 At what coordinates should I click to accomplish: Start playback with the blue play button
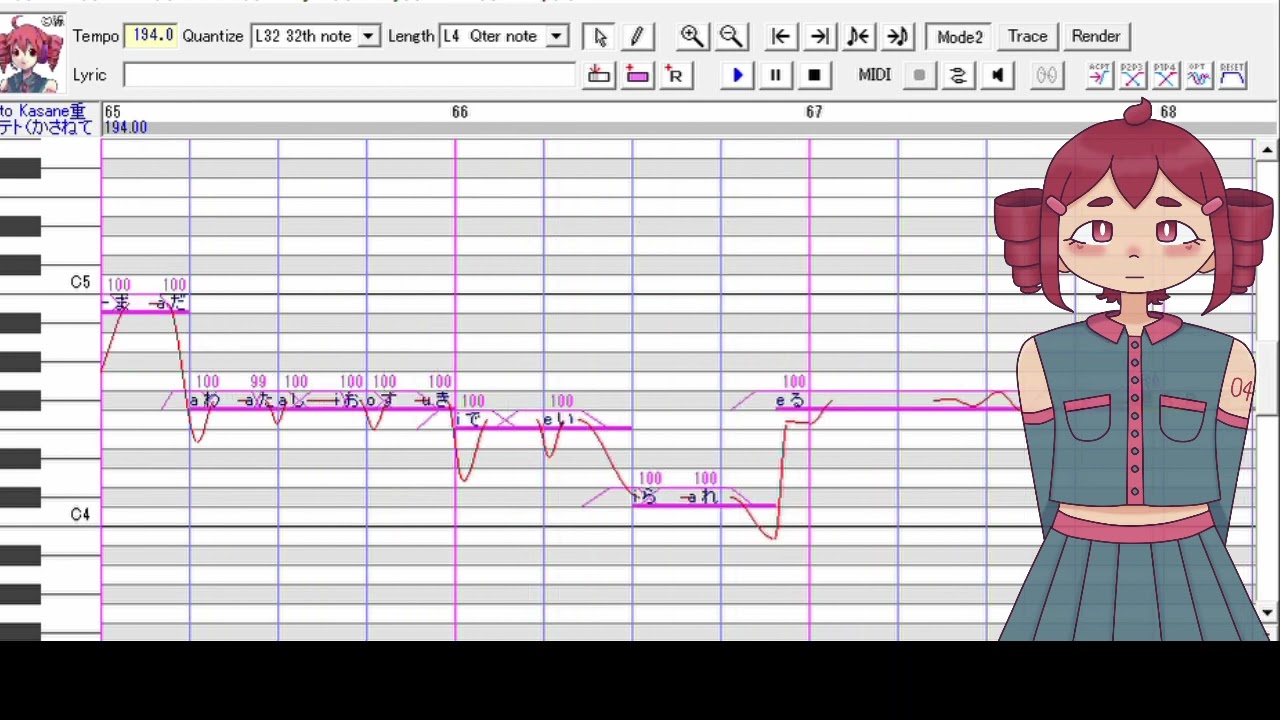[x=737, y=75]
